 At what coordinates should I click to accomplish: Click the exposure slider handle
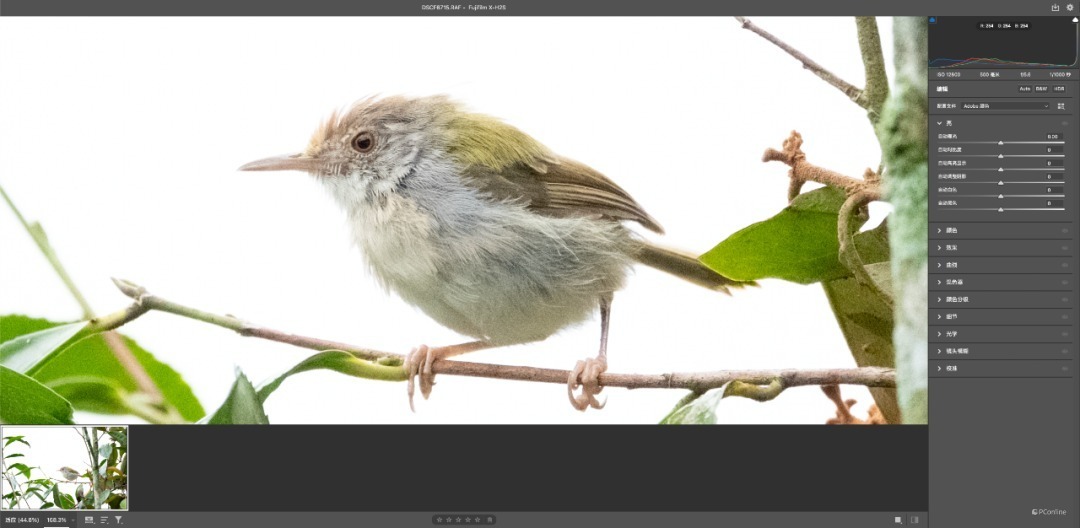tap(1000, 143)
